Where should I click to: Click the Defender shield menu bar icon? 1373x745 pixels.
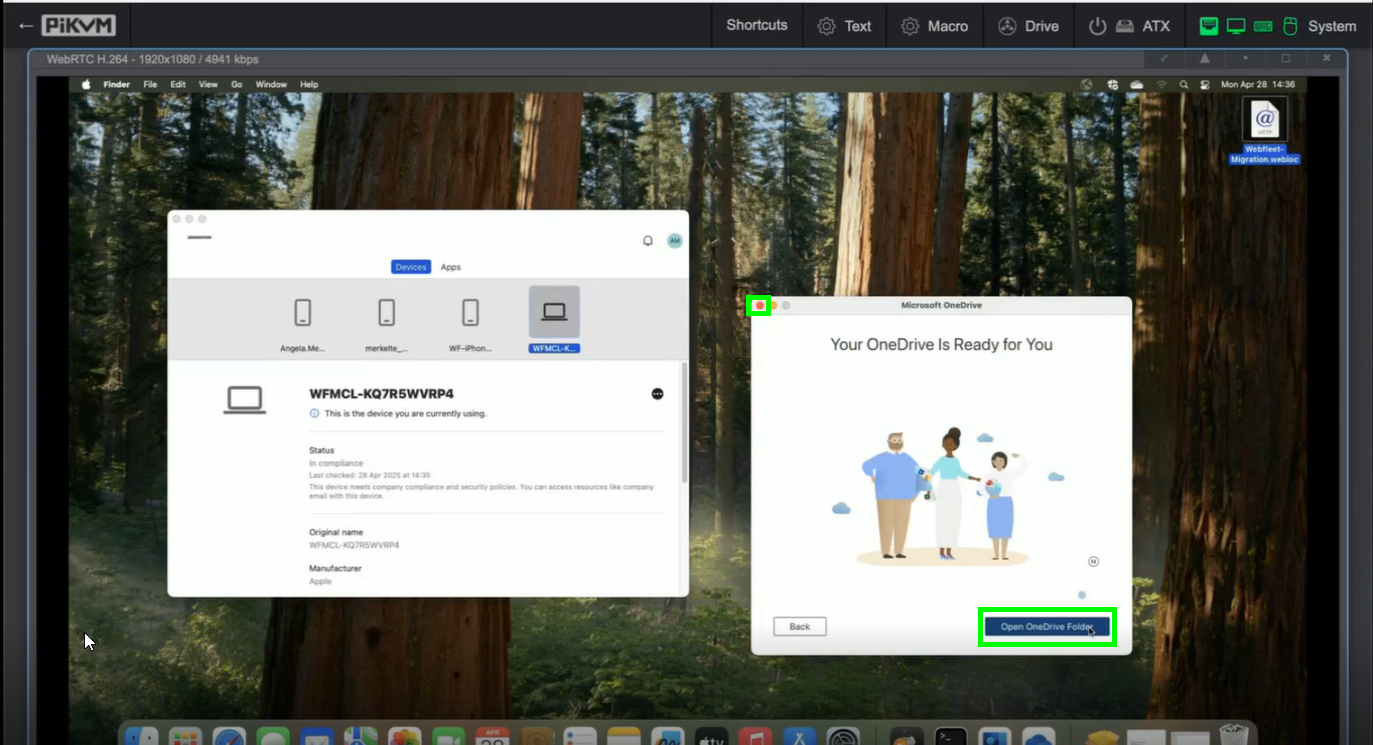1112,85
